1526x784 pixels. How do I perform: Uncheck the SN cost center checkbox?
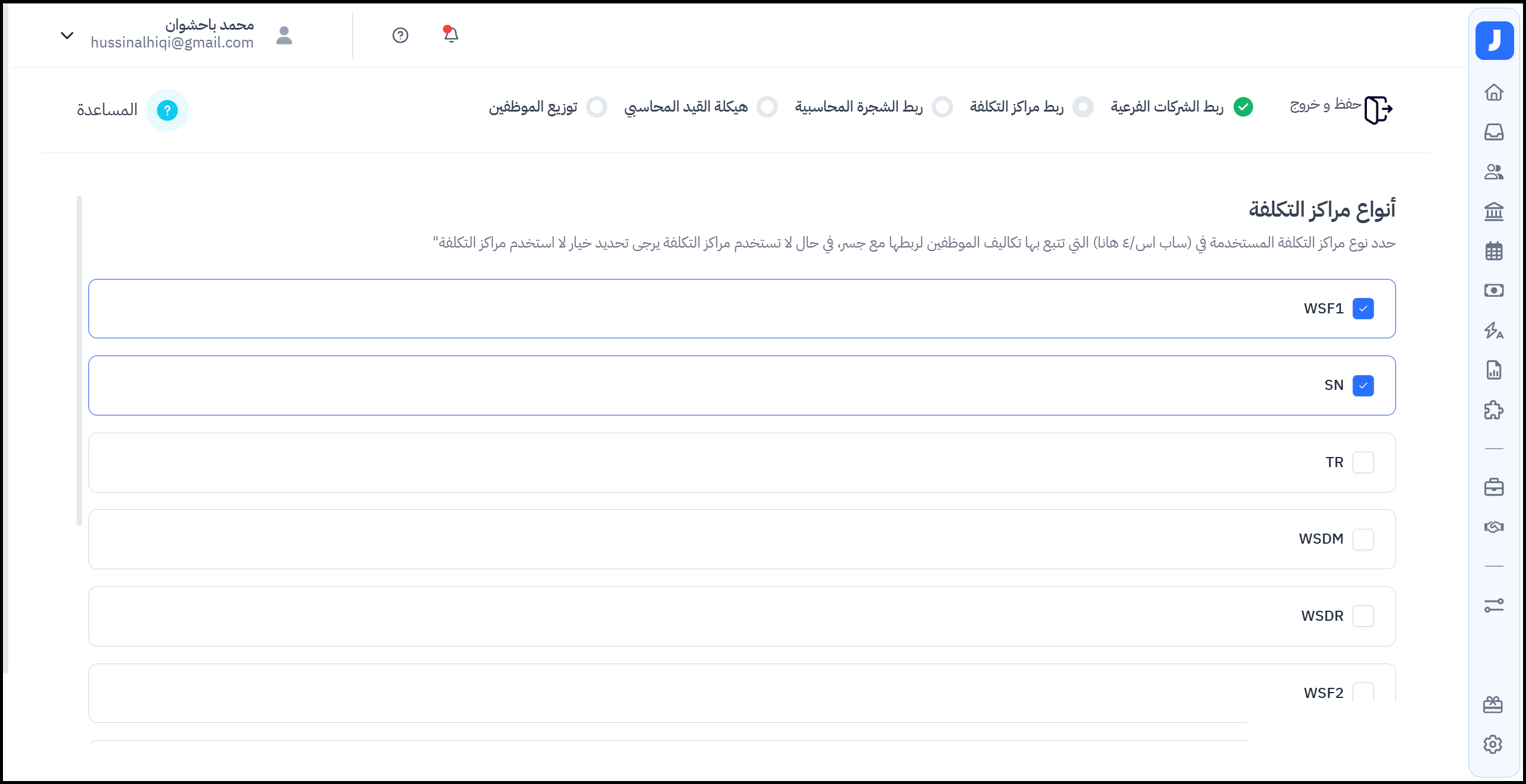[x=1363, y=386]
